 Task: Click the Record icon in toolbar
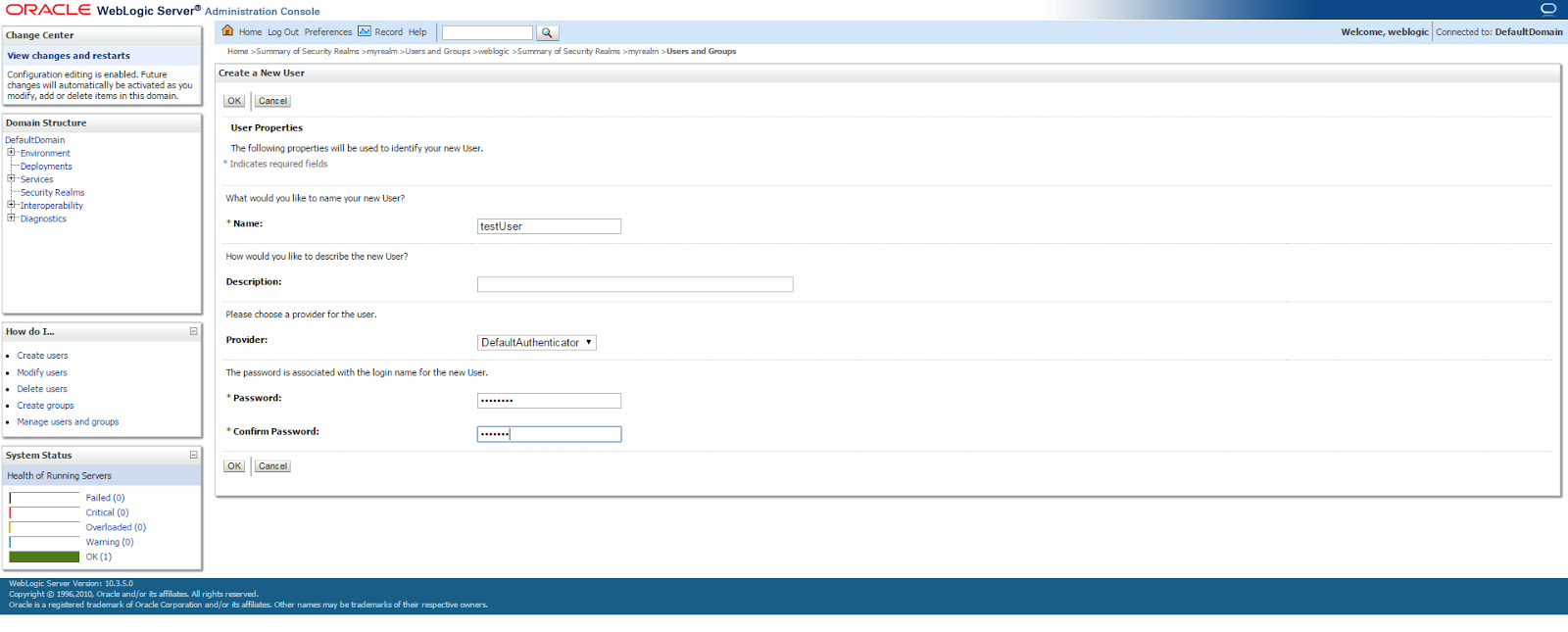tap(365, 31)
